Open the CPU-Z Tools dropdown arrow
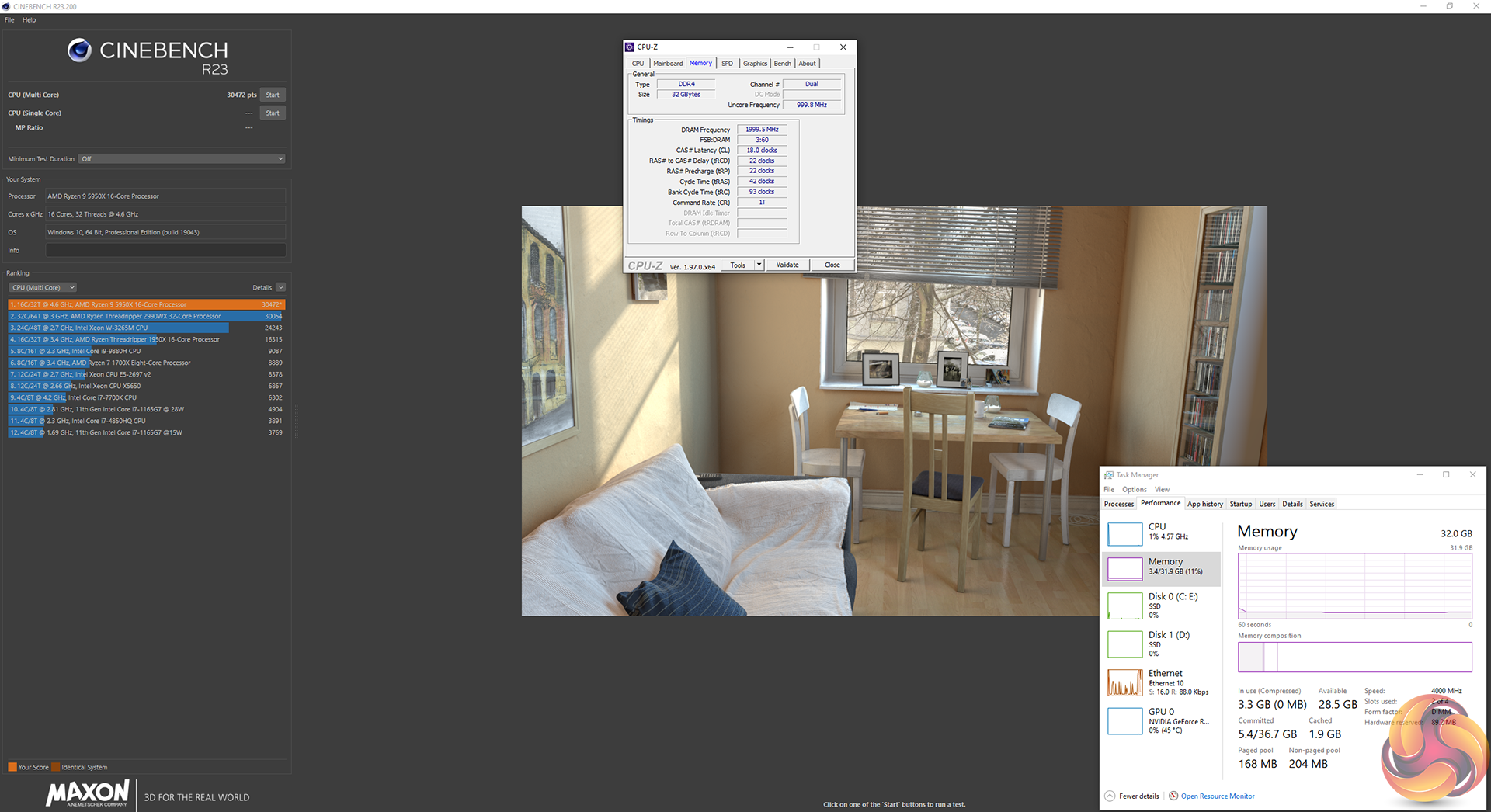The width and height of the screenshot is (1491, 812). point(759,265)
